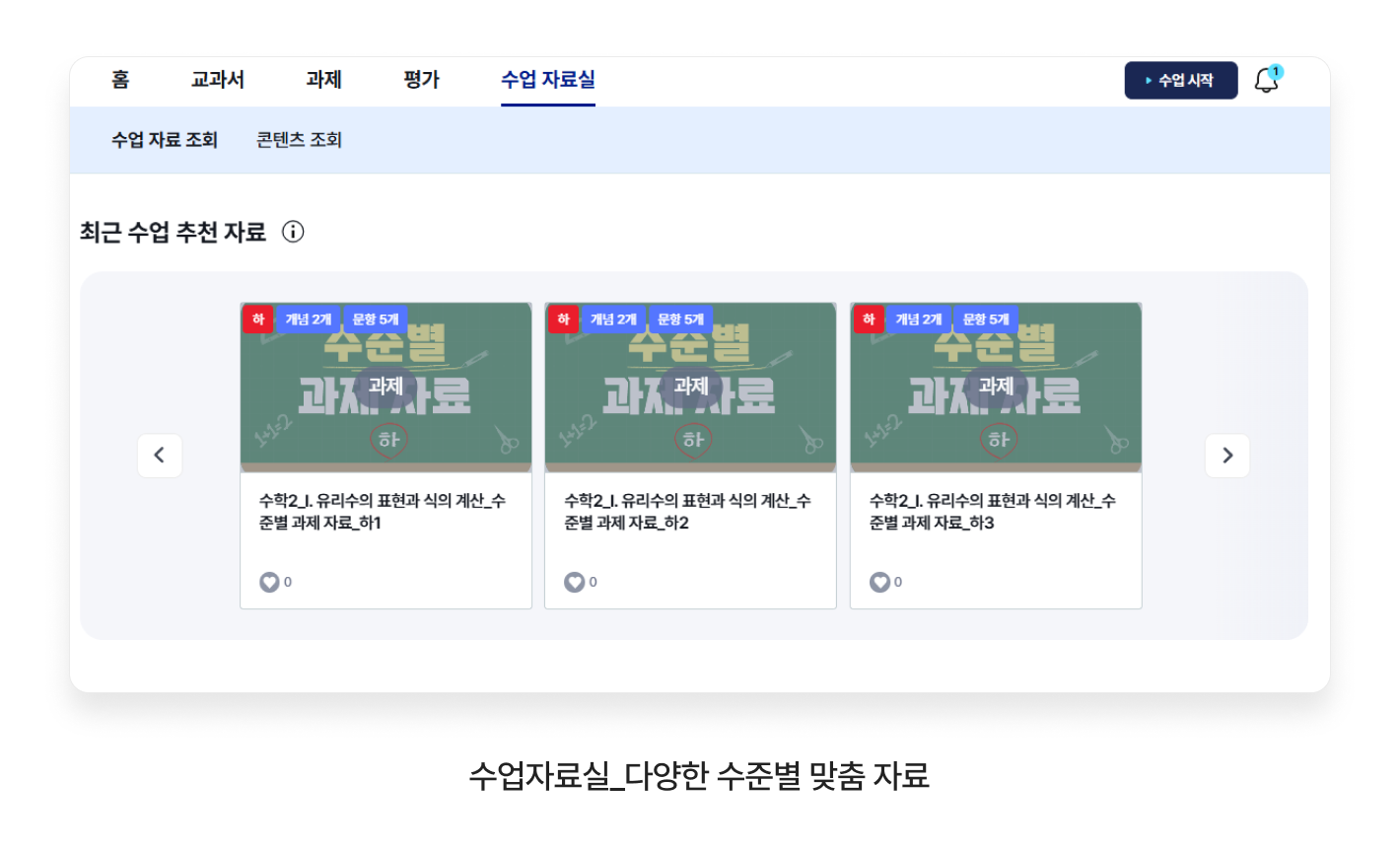Click the 수업 시작 button
The height and width of the screenshot is (851, 1400).
point(1181,80)
